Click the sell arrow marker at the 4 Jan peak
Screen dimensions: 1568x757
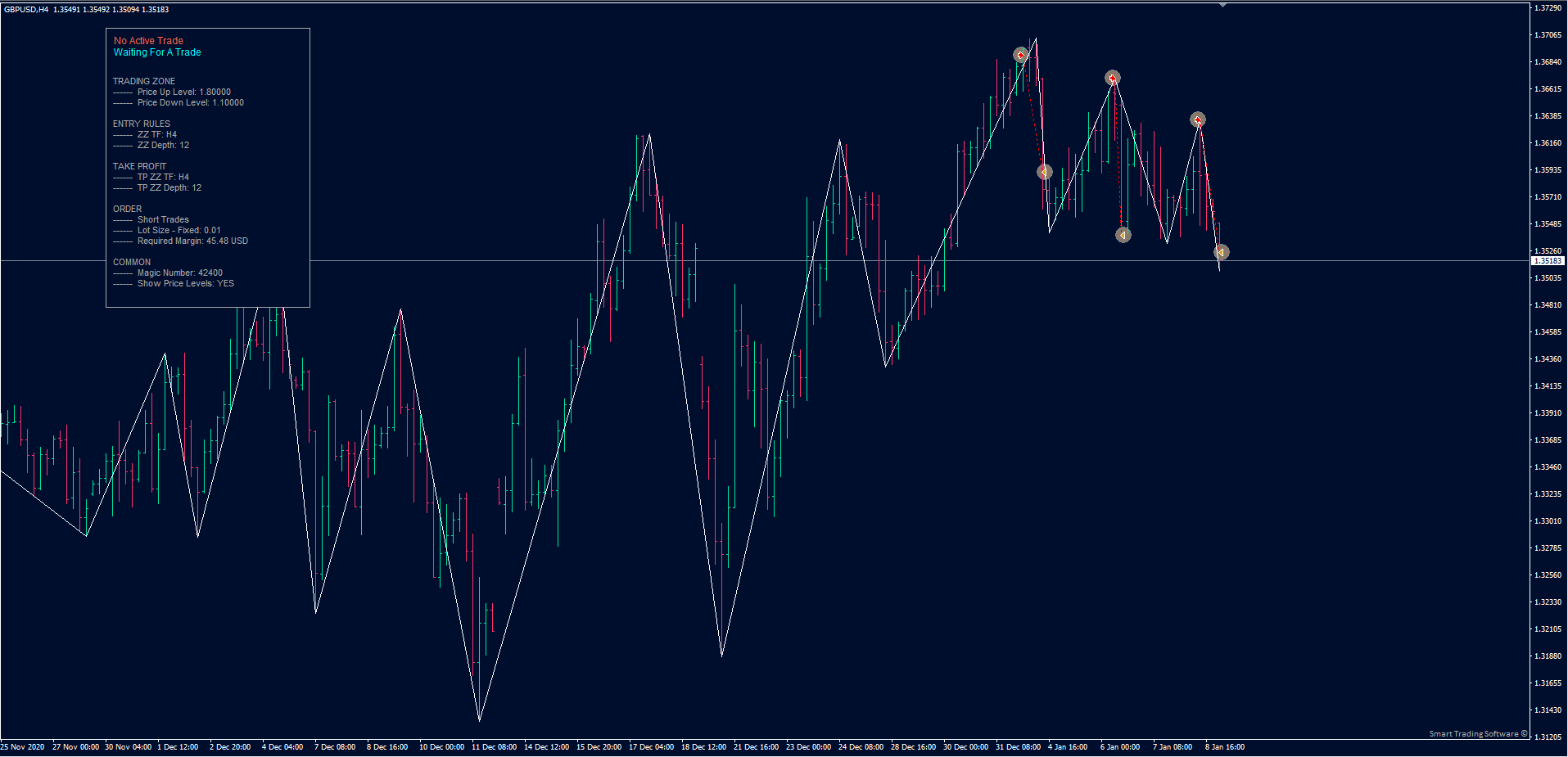(1112, 78)
